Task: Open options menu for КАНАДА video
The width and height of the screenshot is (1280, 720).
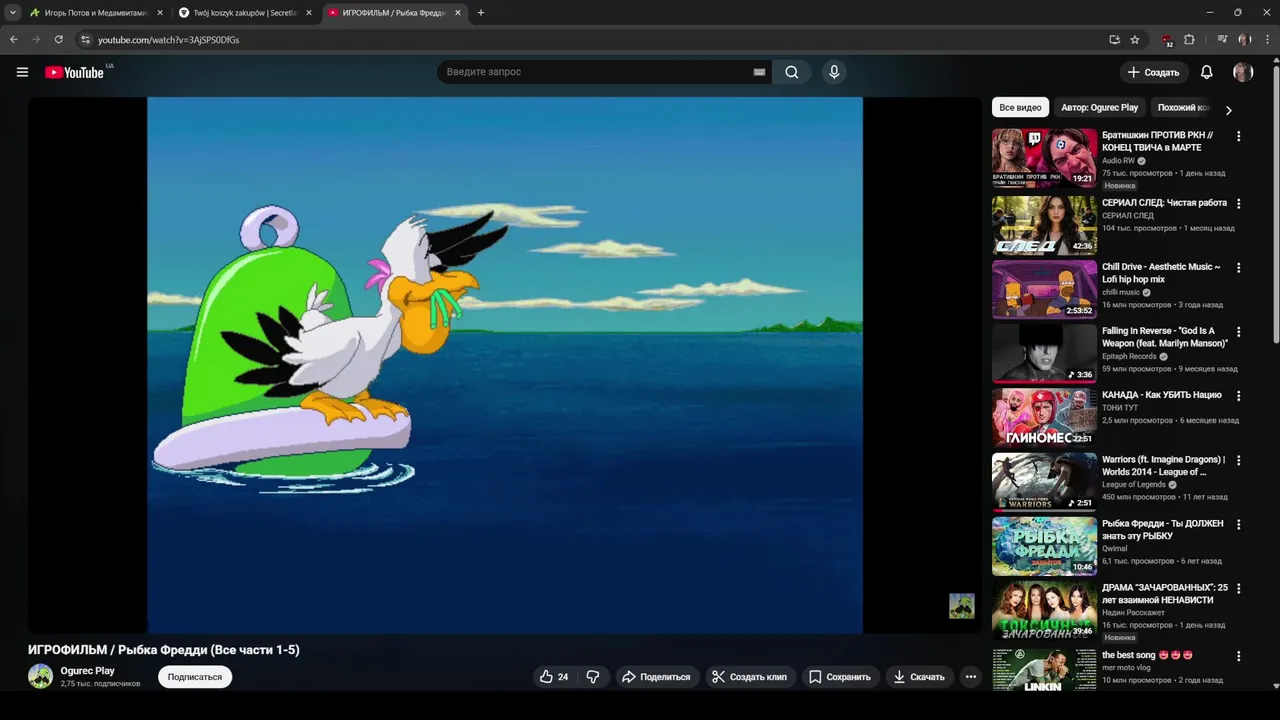Action: pyautogui.click(x=1238, y=396)
